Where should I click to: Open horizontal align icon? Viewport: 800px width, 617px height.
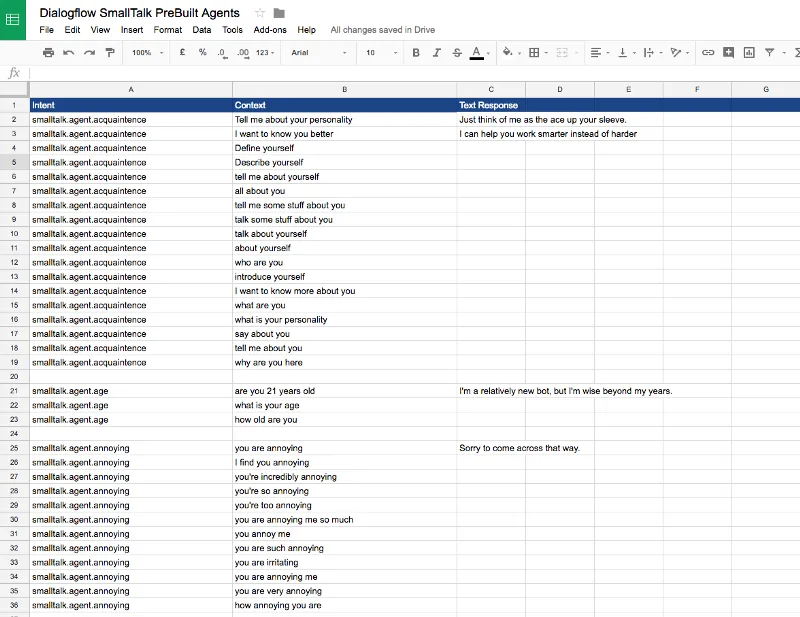click(595, 52)
